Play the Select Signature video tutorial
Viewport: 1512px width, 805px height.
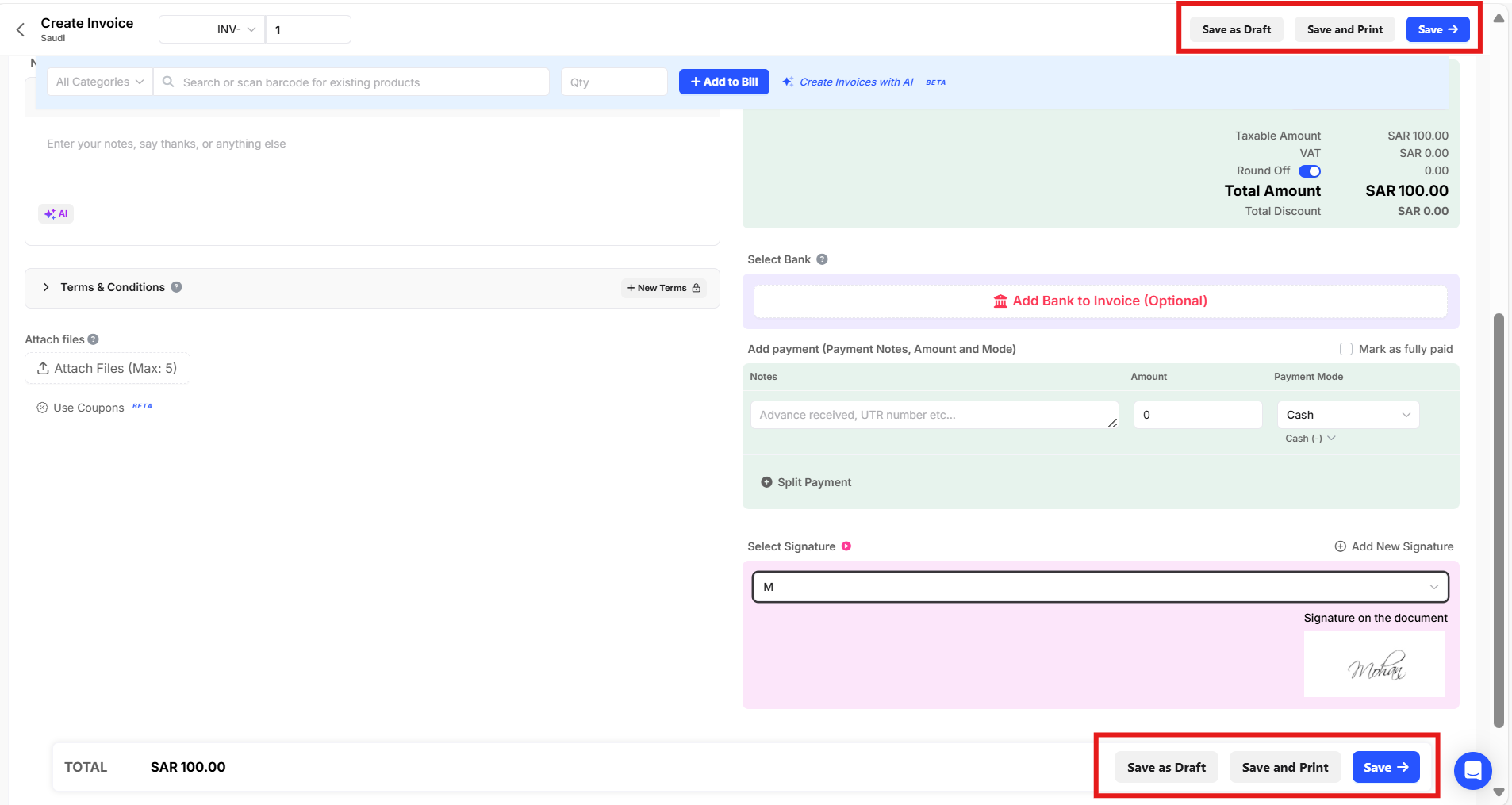coord(846,546)
